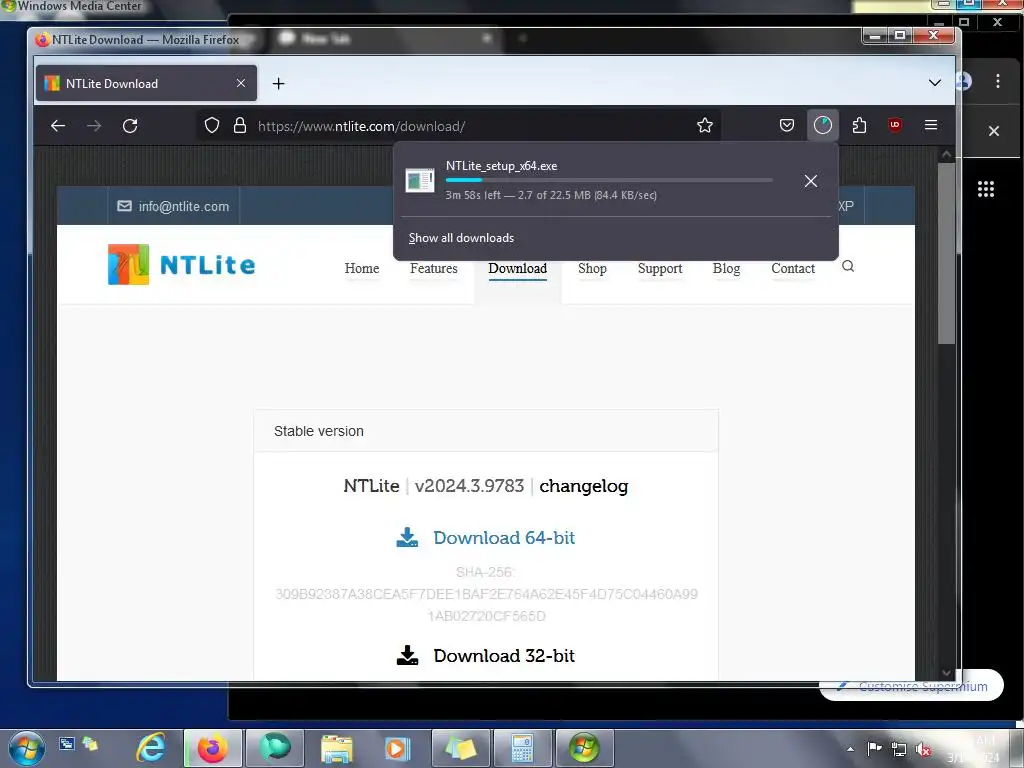Click the network tray icon

[899, 749]
